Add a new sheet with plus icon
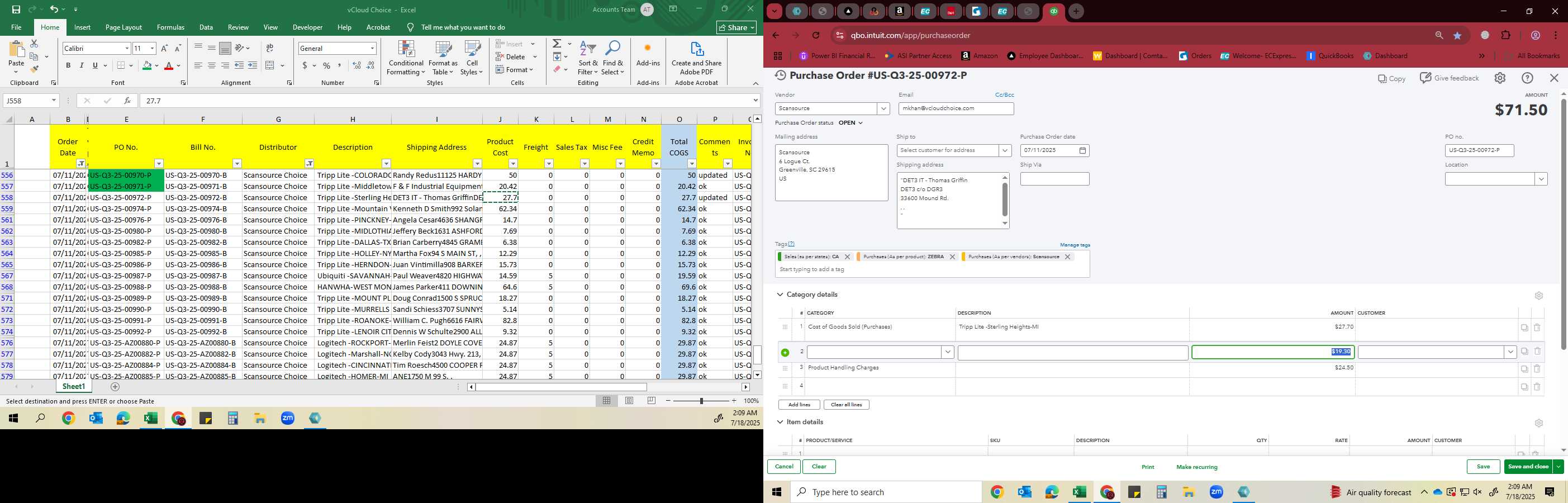The height and width of the screenshot is (503, 1568). click(115, 387)
